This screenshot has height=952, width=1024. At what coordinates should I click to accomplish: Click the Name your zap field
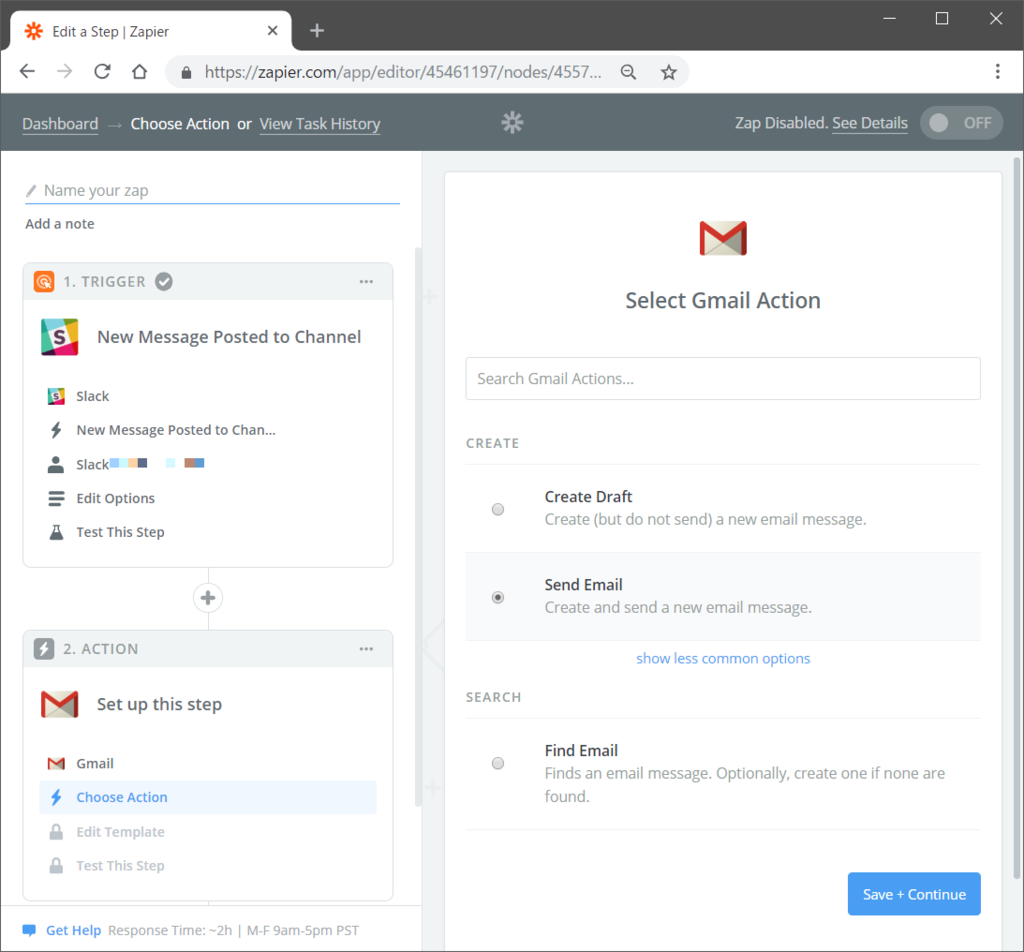tap(212, 191)
